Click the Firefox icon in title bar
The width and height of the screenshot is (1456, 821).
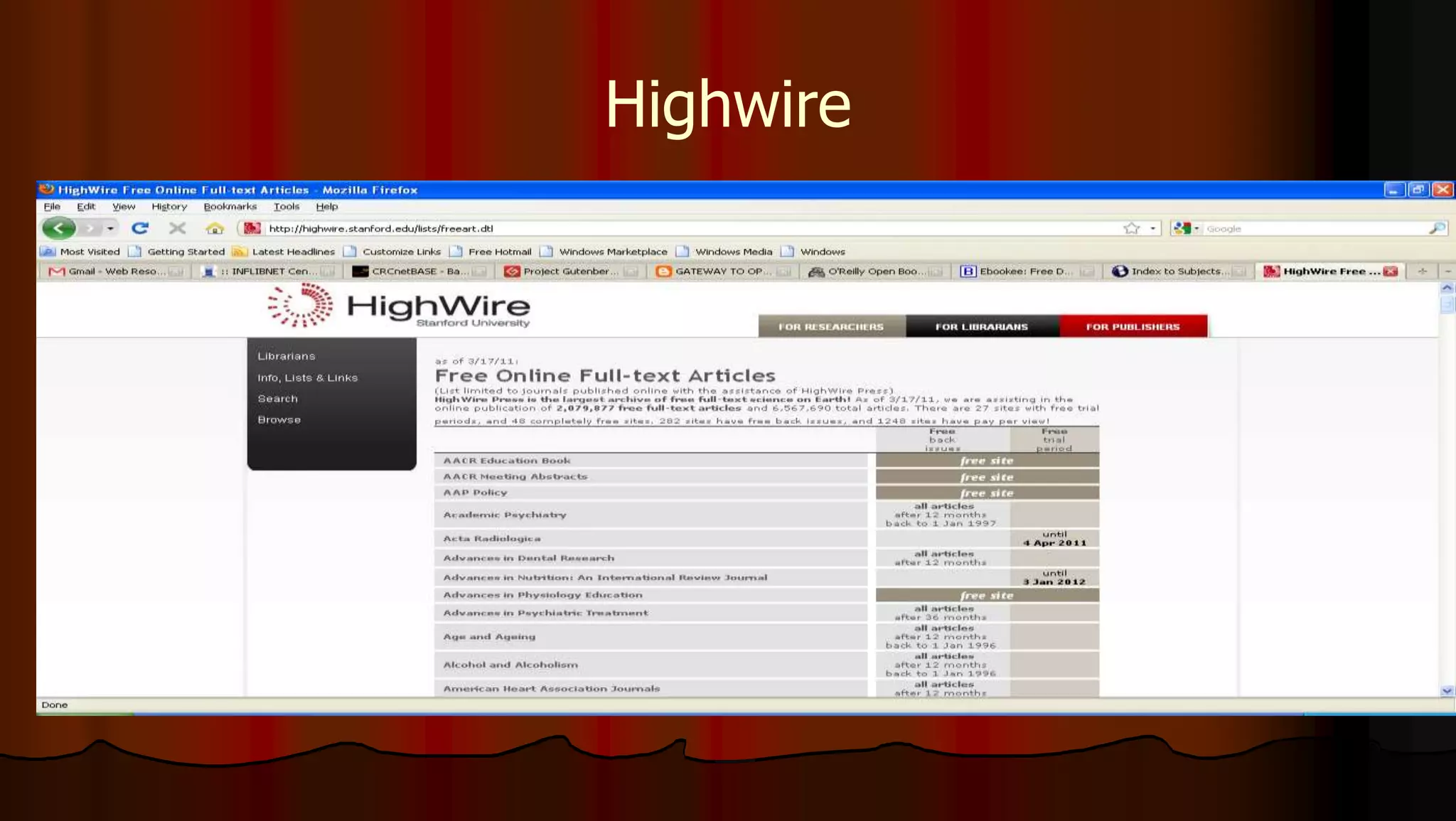click(x=47, y=190)
